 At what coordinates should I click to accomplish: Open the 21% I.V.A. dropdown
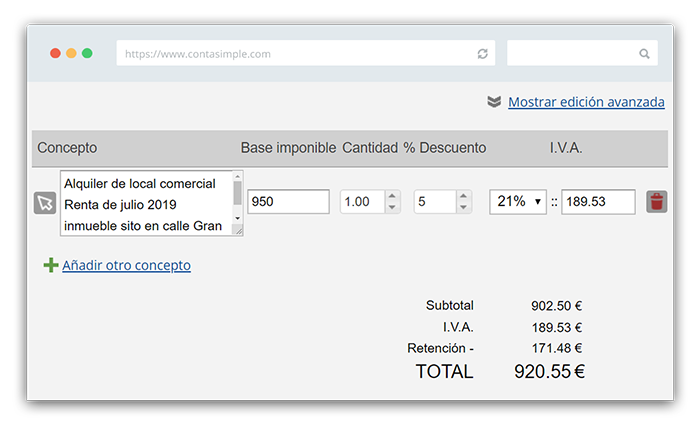[518, 202]
